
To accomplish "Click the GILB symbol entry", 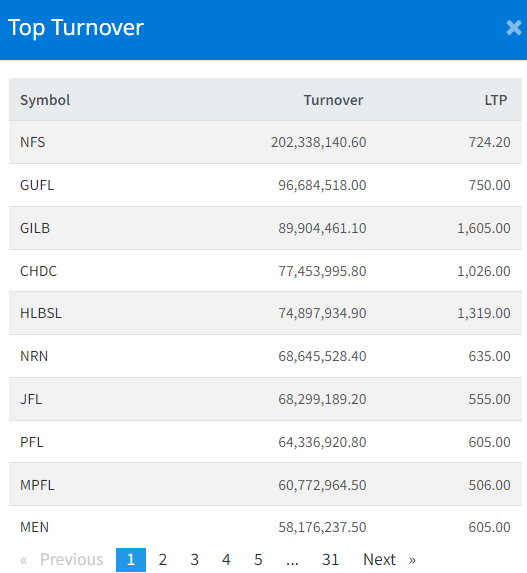I will point(35,228).
